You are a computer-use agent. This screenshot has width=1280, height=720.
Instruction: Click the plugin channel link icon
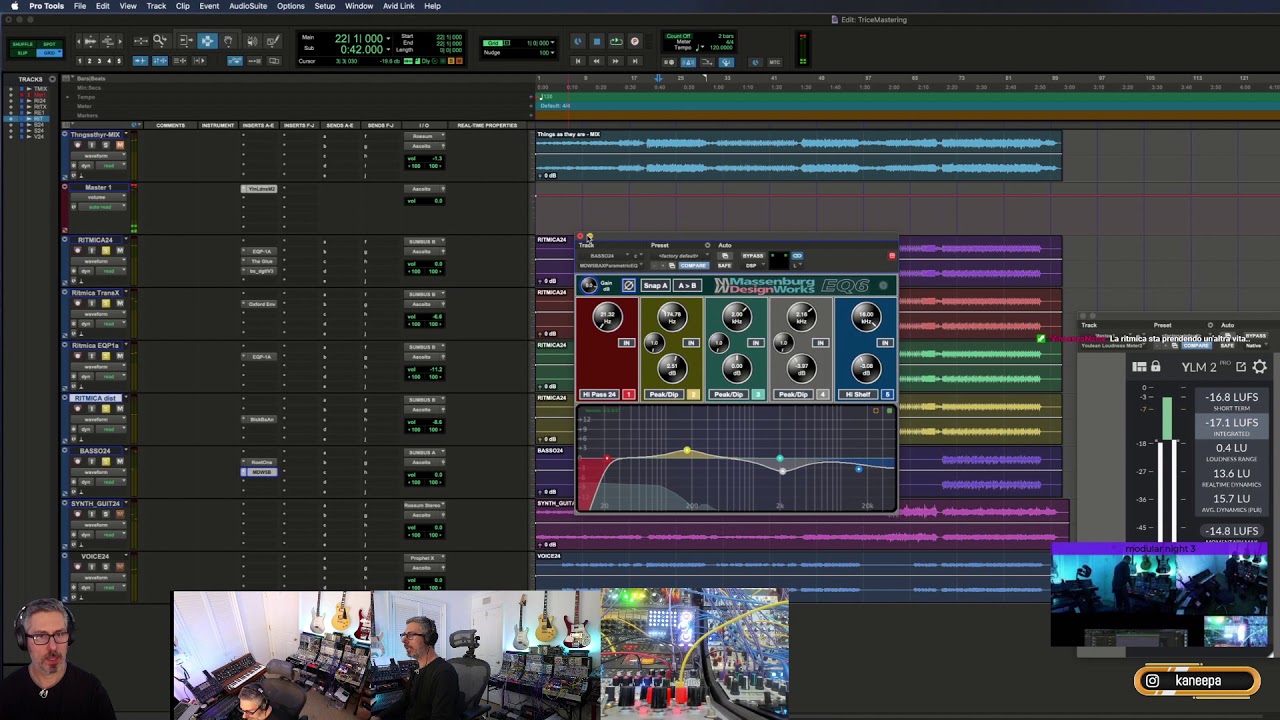pos(797,256)
